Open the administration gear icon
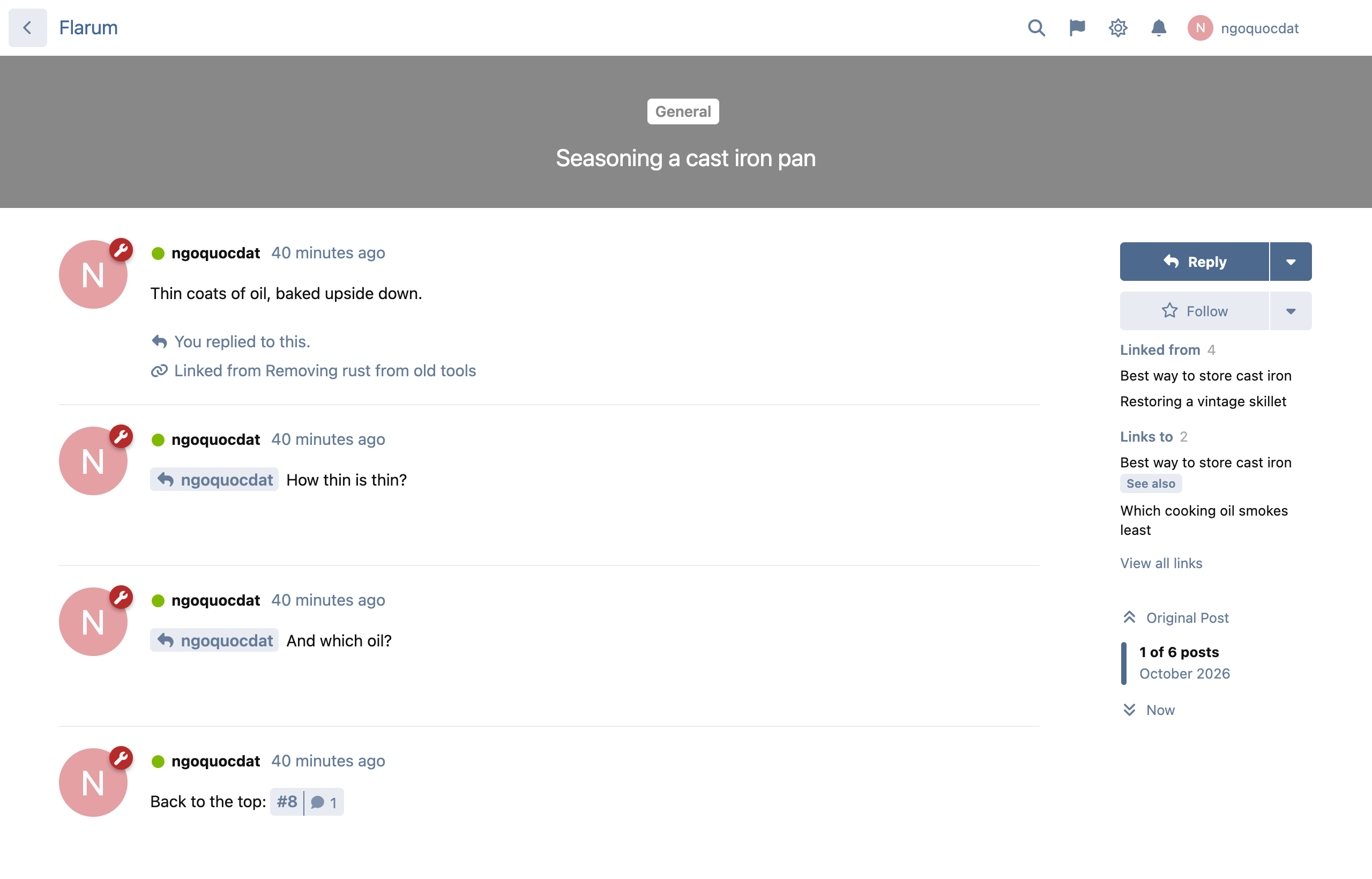1372x879 pixels. tap(1118, 28)
